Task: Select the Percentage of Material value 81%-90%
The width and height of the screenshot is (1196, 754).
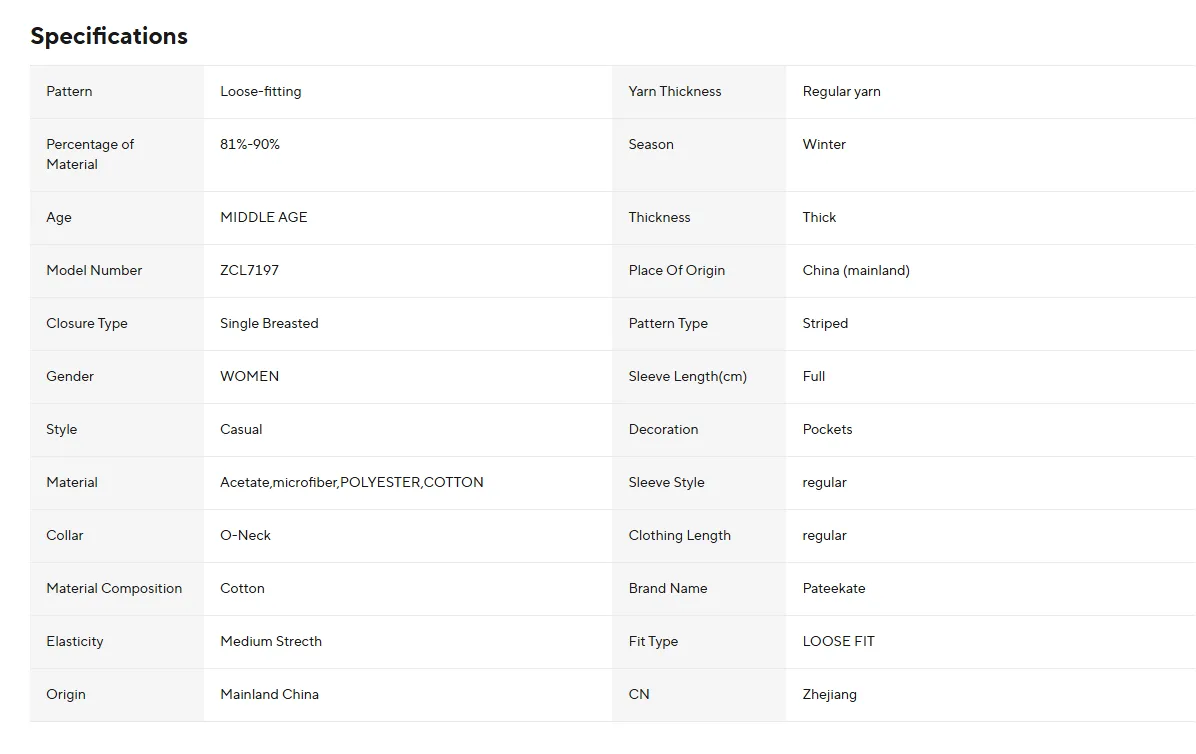Action: [x=249, y=145]
